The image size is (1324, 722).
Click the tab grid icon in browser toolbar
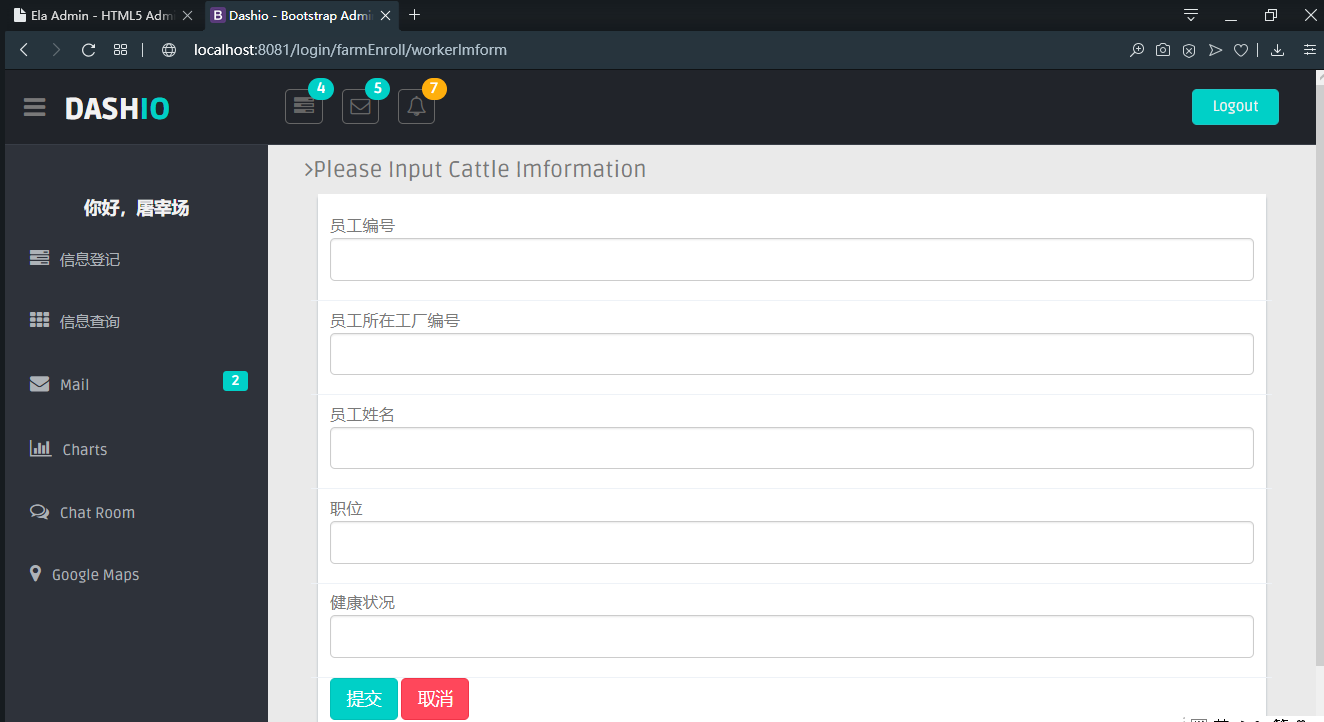tap(120, 49)
